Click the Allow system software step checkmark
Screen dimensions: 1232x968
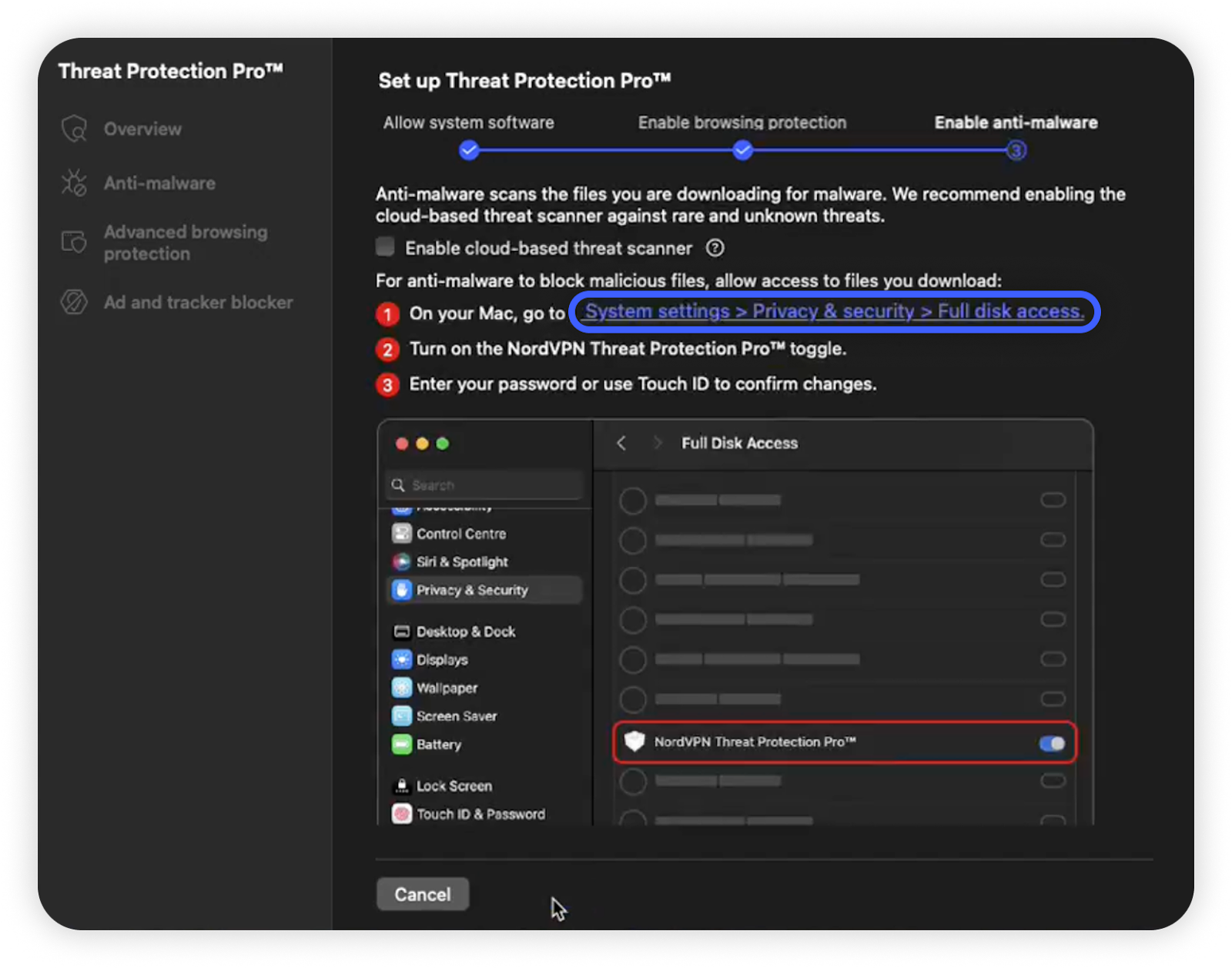coord(469,150)
